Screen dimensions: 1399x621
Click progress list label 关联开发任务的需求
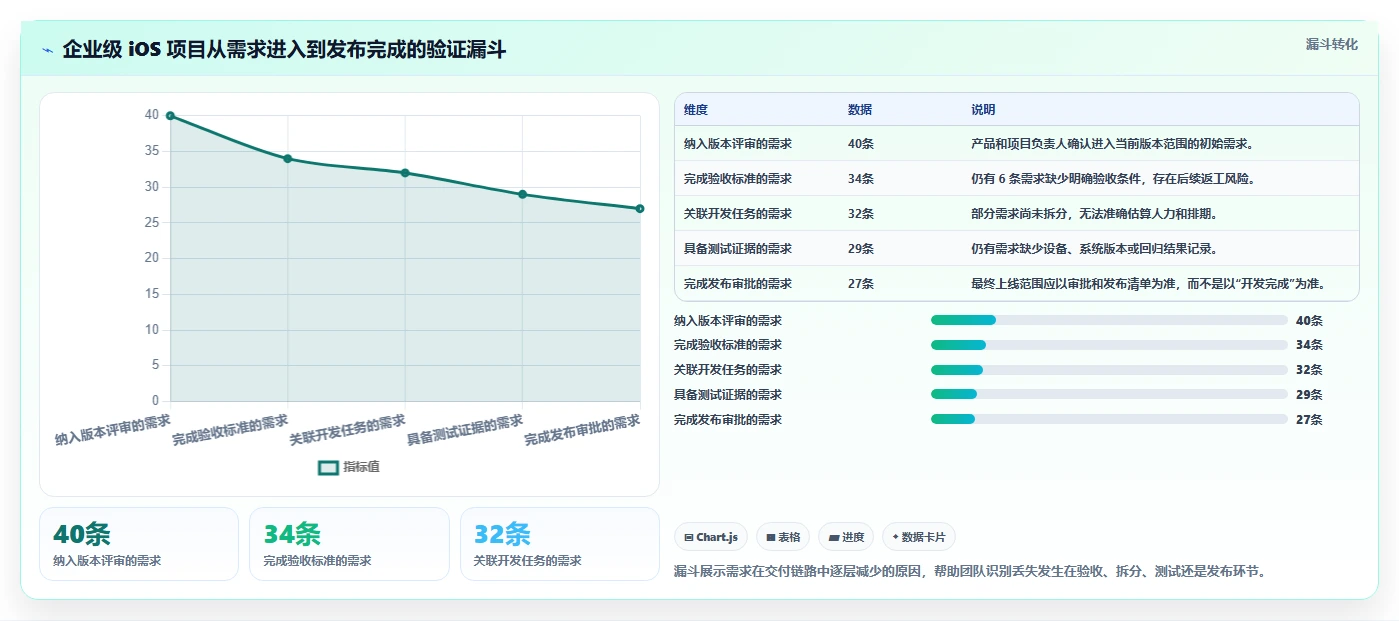(x=728, y=370)
